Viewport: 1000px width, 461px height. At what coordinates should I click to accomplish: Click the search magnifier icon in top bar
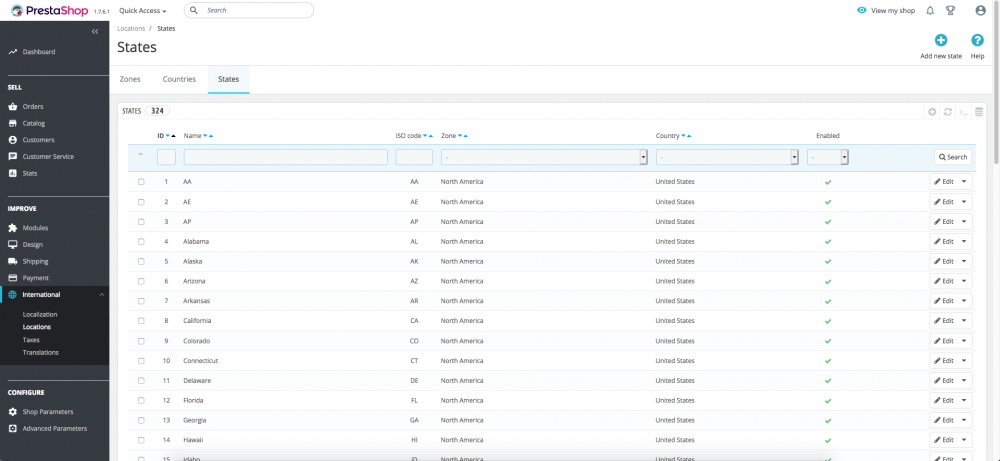click(x=194, y=10)
